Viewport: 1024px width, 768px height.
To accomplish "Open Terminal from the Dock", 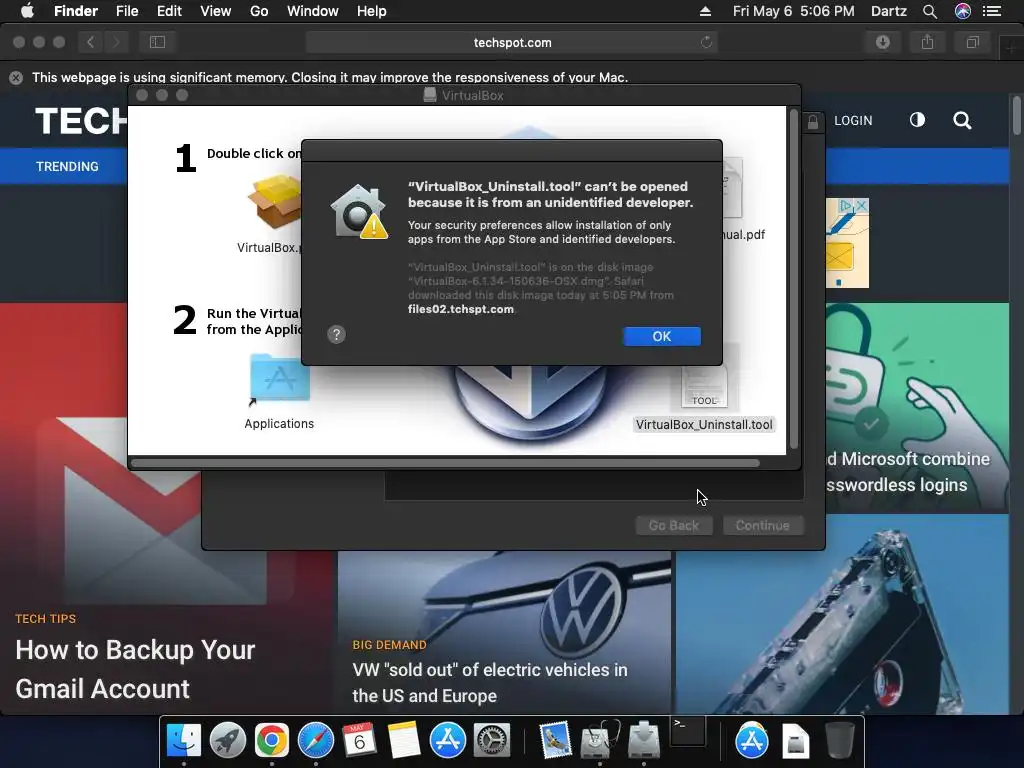I will coord(688,731).
